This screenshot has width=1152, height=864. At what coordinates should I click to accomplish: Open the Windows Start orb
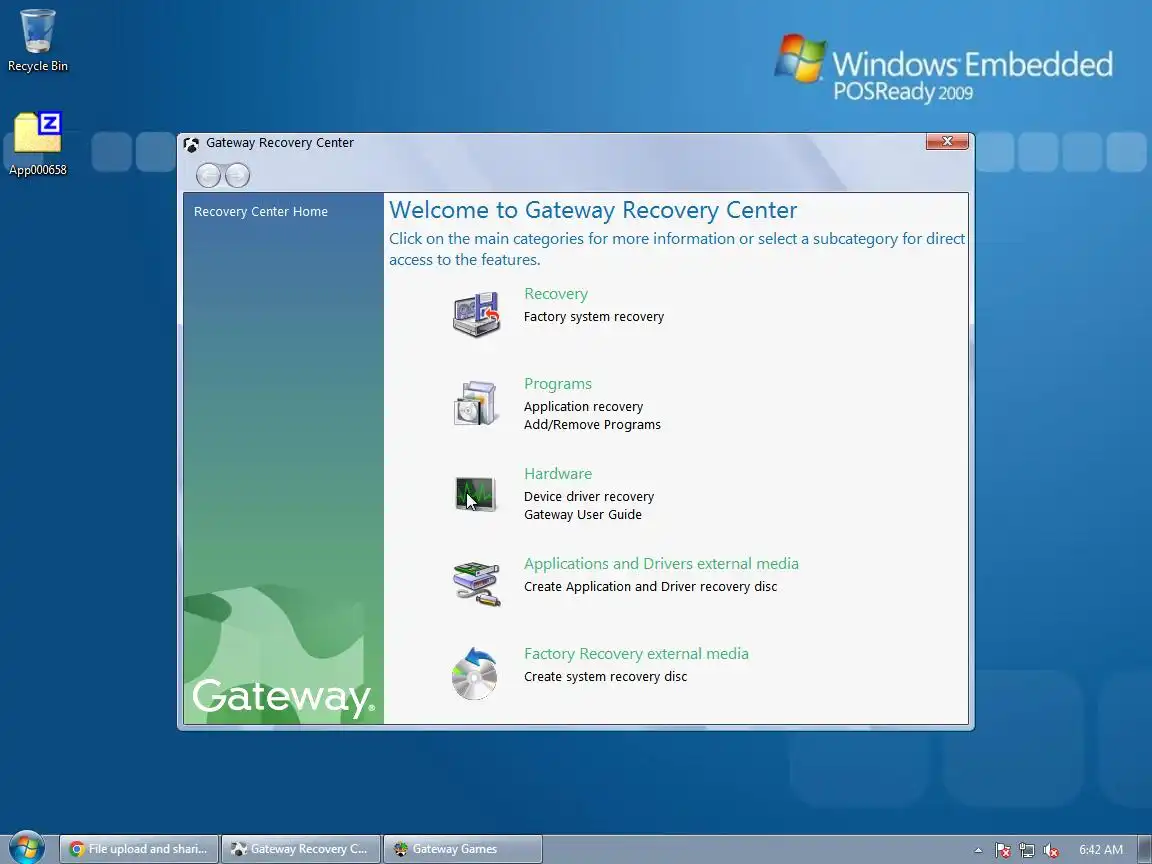26,848
